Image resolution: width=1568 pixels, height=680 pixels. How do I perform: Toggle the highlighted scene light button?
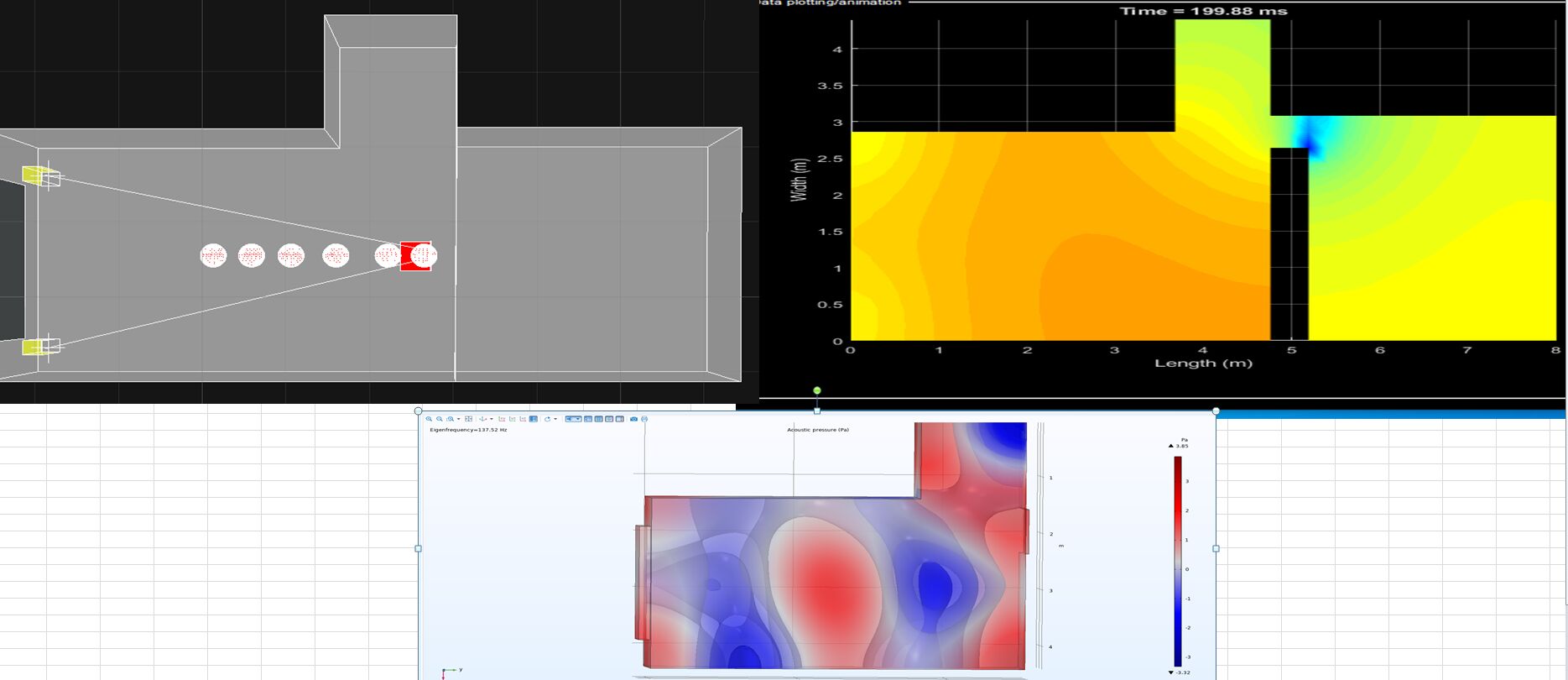(534, 419)
